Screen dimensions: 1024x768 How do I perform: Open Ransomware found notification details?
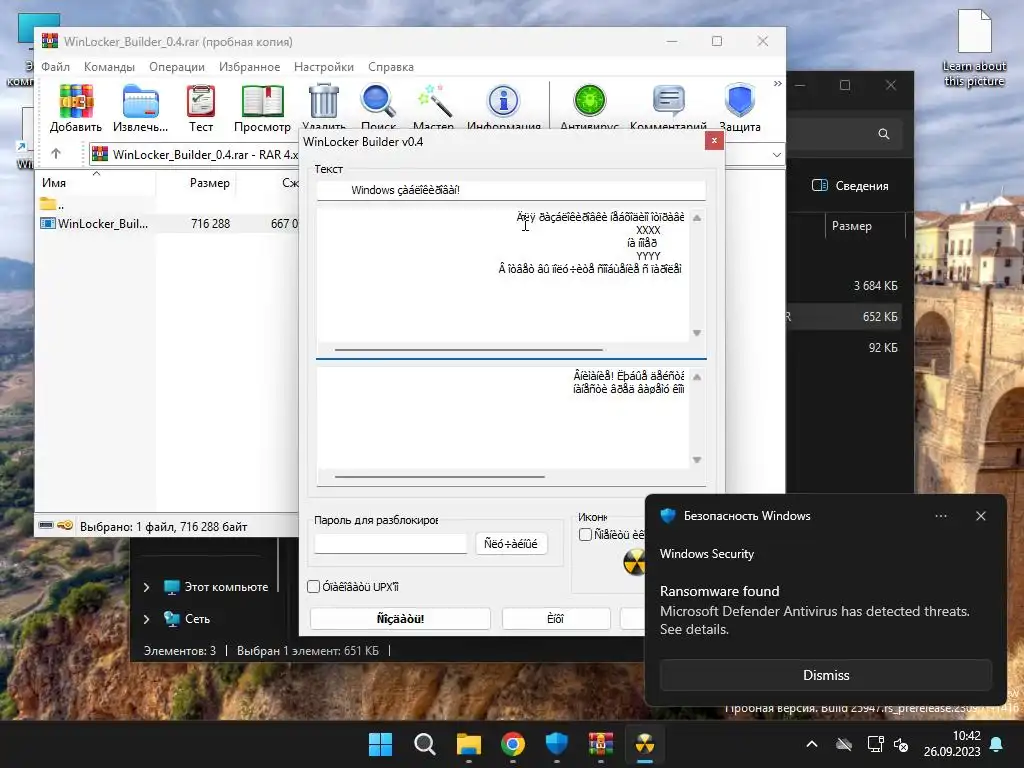coord(815,610)
